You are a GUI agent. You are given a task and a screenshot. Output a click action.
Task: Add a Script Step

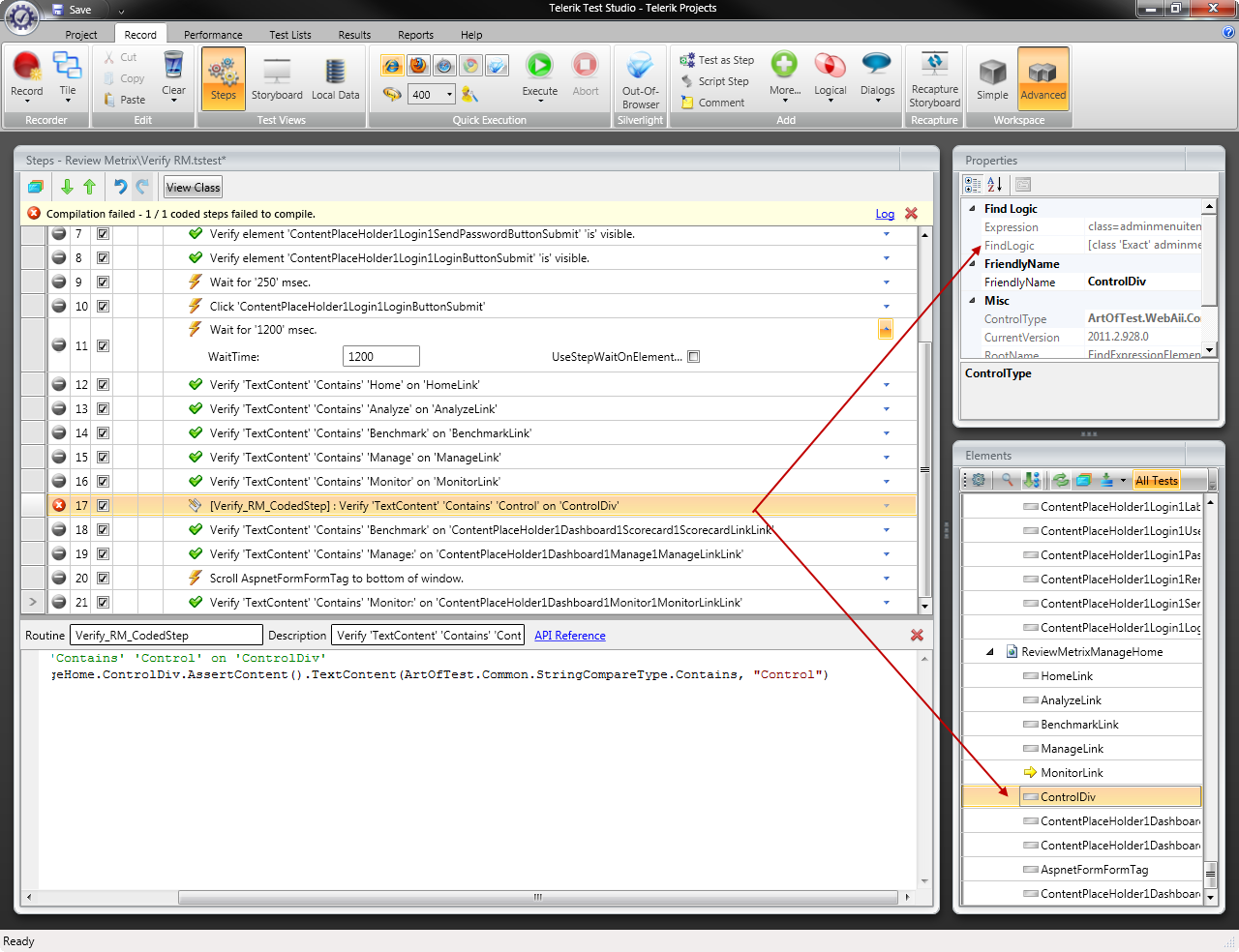click(714, 81)
